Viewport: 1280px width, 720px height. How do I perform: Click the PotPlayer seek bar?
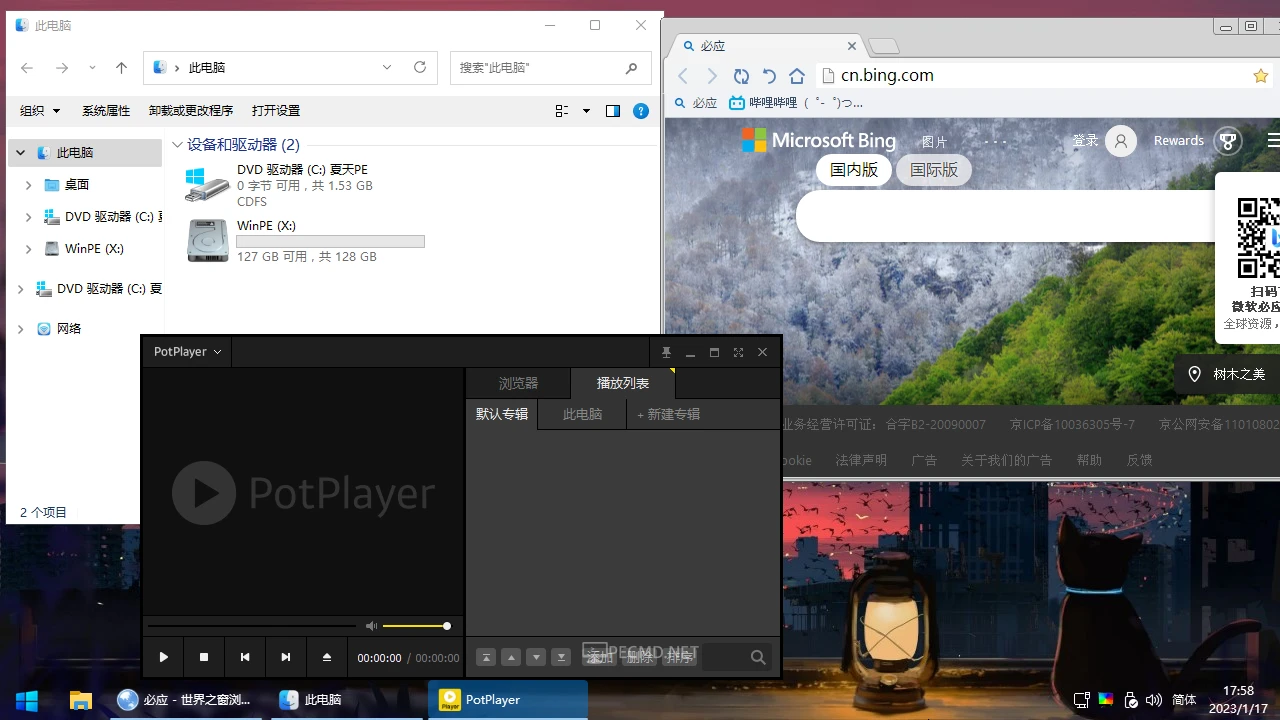(x=251, y=626)
